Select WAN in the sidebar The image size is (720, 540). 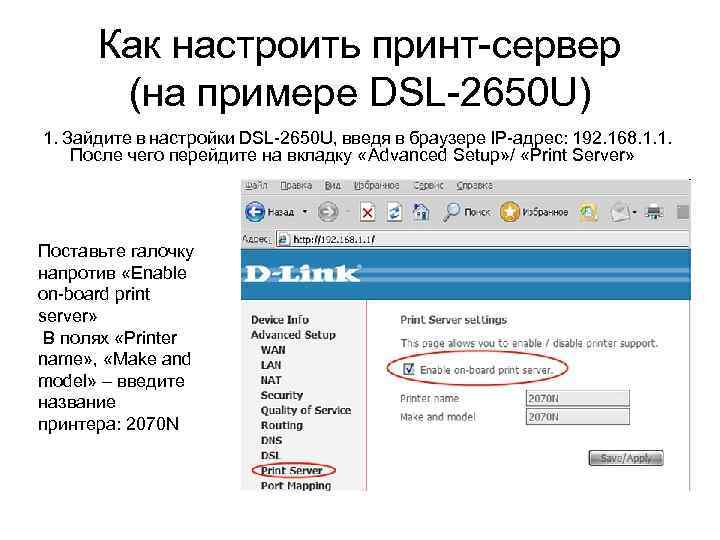click(x=273, y=350)
